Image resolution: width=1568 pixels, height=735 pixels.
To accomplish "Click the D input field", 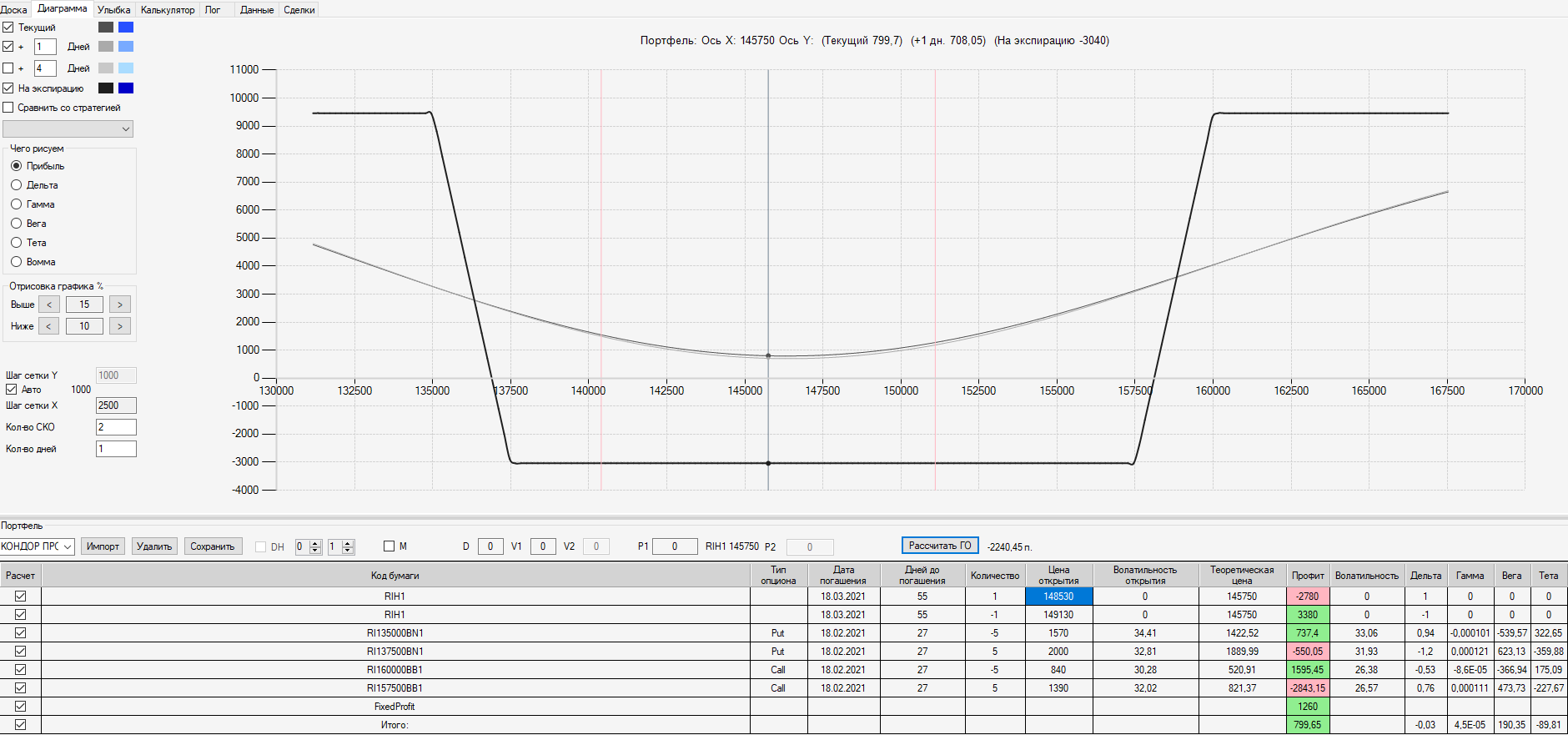I will tap(490, 546).
